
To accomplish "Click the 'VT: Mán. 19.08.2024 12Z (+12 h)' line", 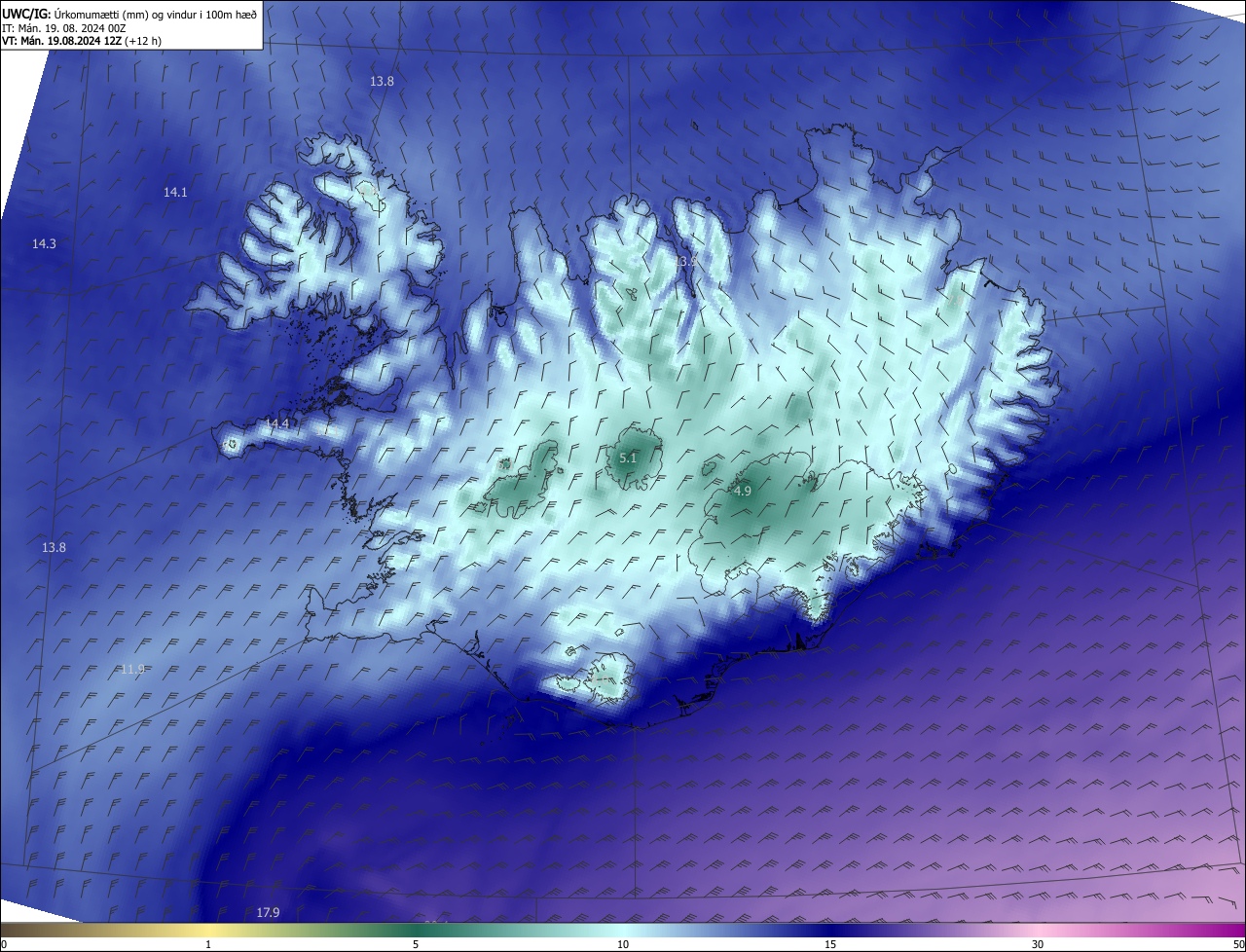I will 82,41.
